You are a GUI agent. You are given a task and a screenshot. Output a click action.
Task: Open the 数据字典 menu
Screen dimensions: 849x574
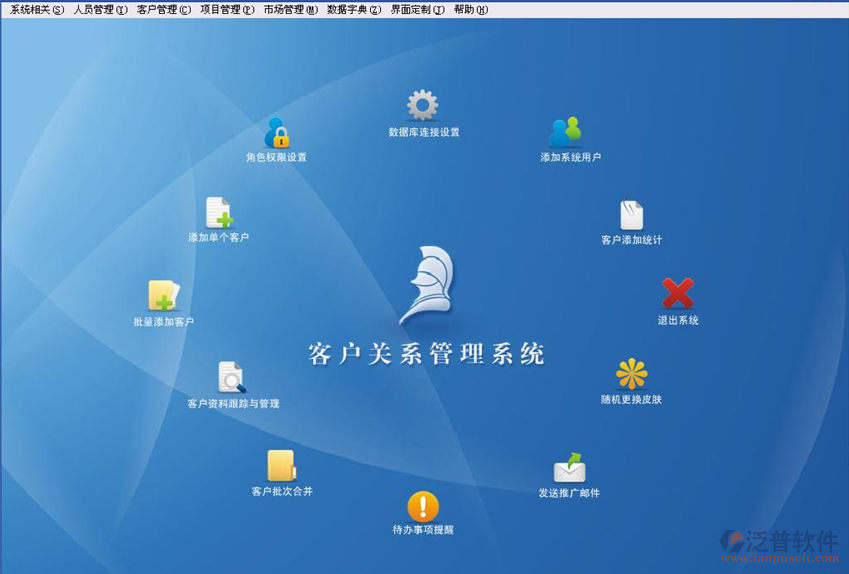point(354,9)
